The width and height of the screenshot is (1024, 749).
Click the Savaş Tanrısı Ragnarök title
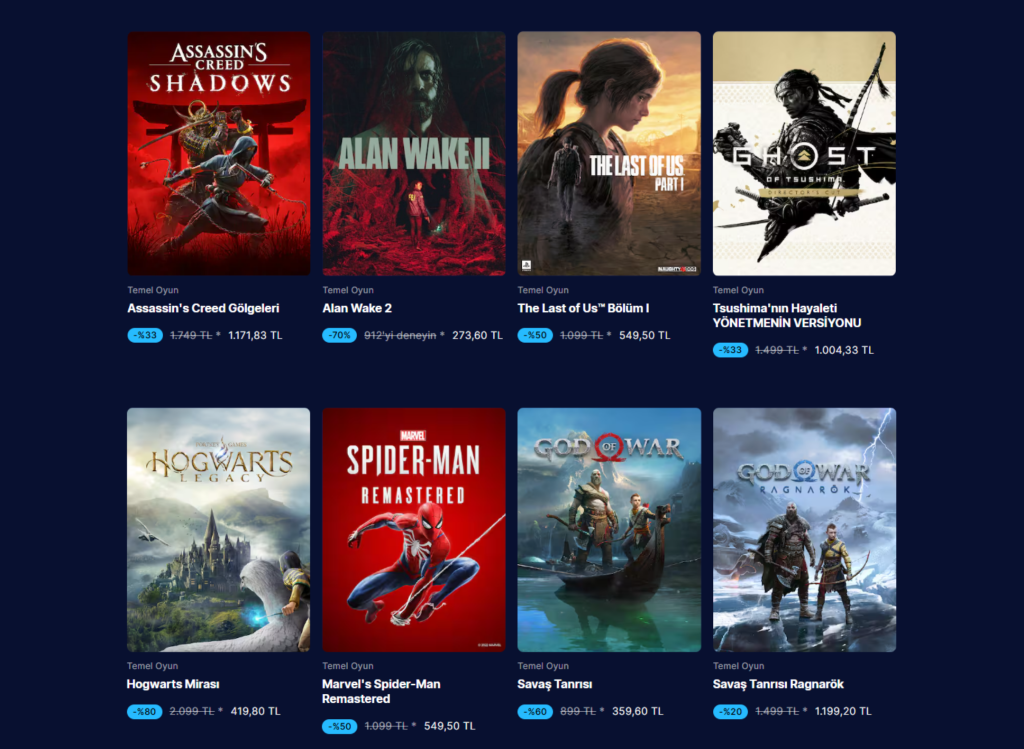pyautogui.click(x=778, y=684)
